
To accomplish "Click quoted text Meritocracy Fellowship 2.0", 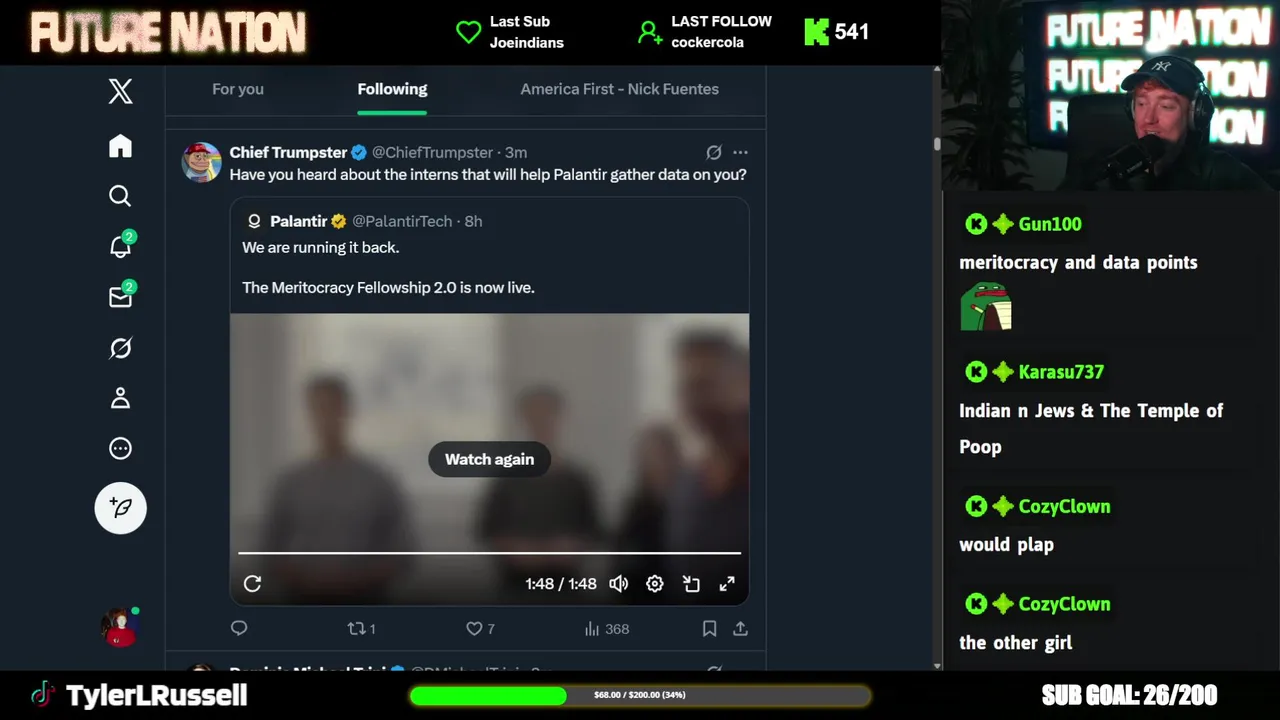I will point(388,287).
